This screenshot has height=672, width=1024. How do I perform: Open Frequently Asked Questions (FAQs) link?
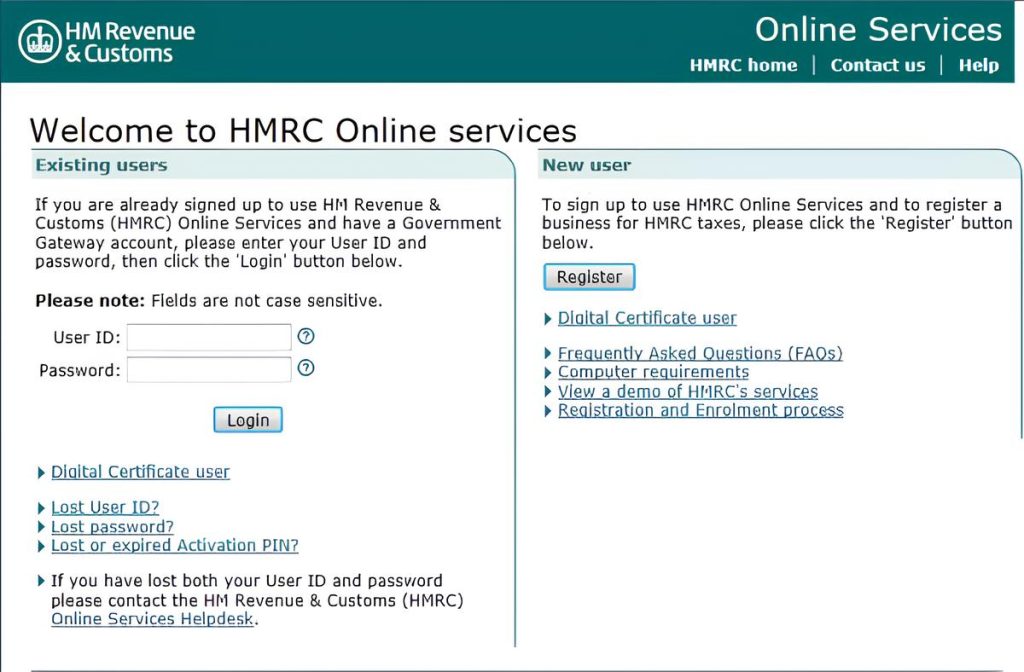pos(700,354)
